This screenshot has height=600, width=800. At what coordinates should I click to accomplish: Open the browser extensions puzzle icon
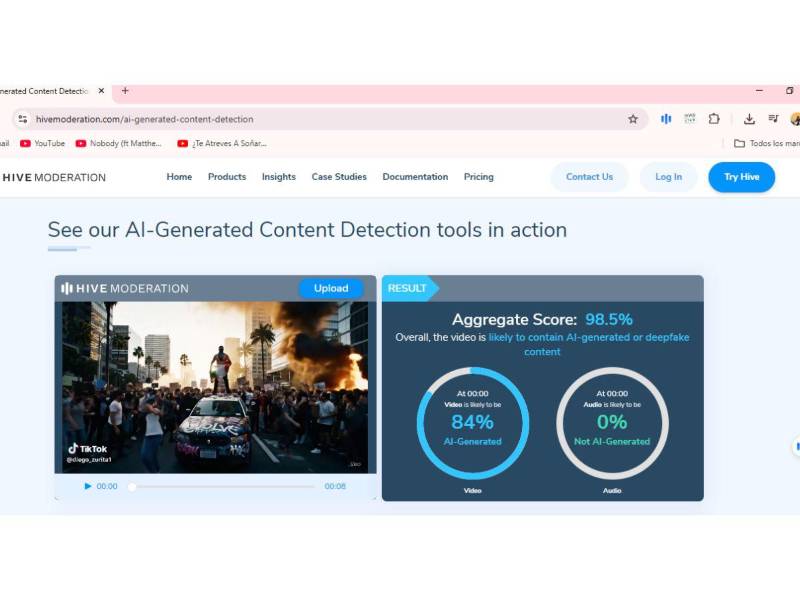714,119
